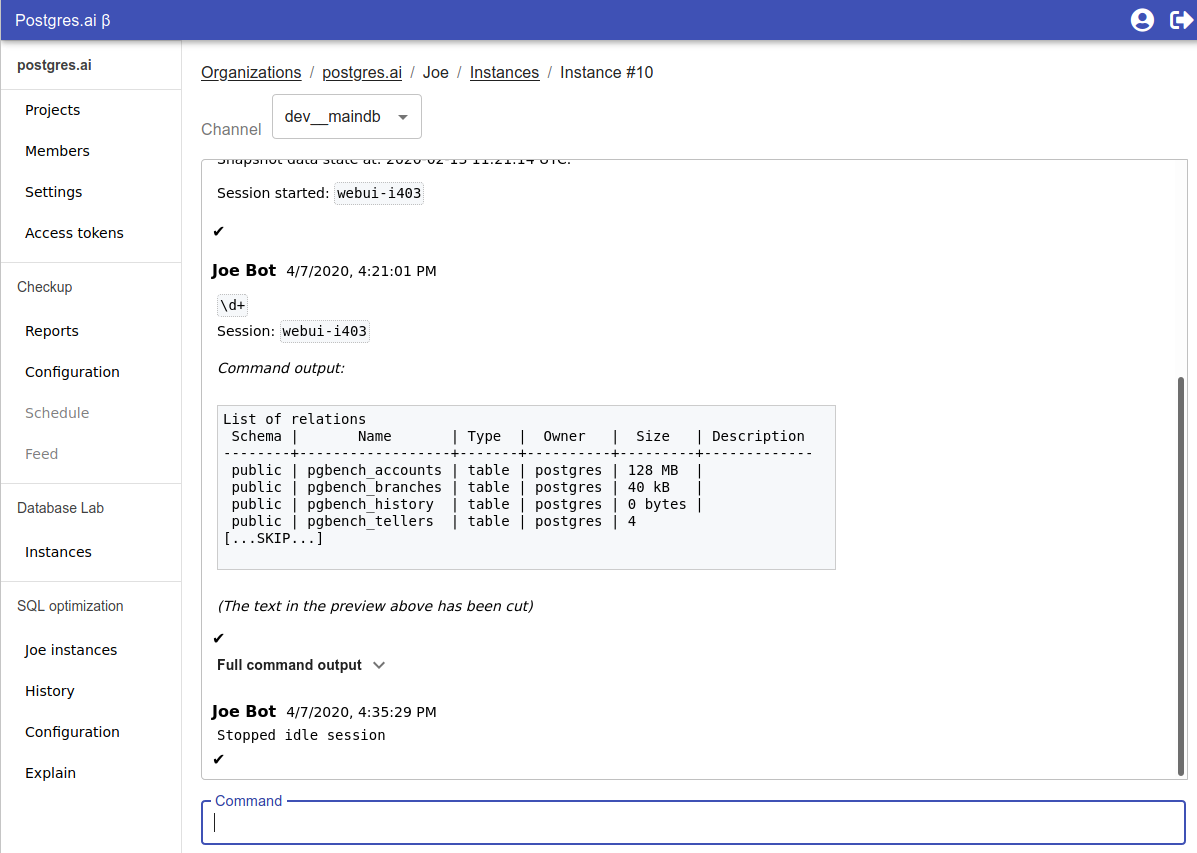Follow the Instances breadcrumb link
The image size is (1197, 853).
(x=505, y=73)
